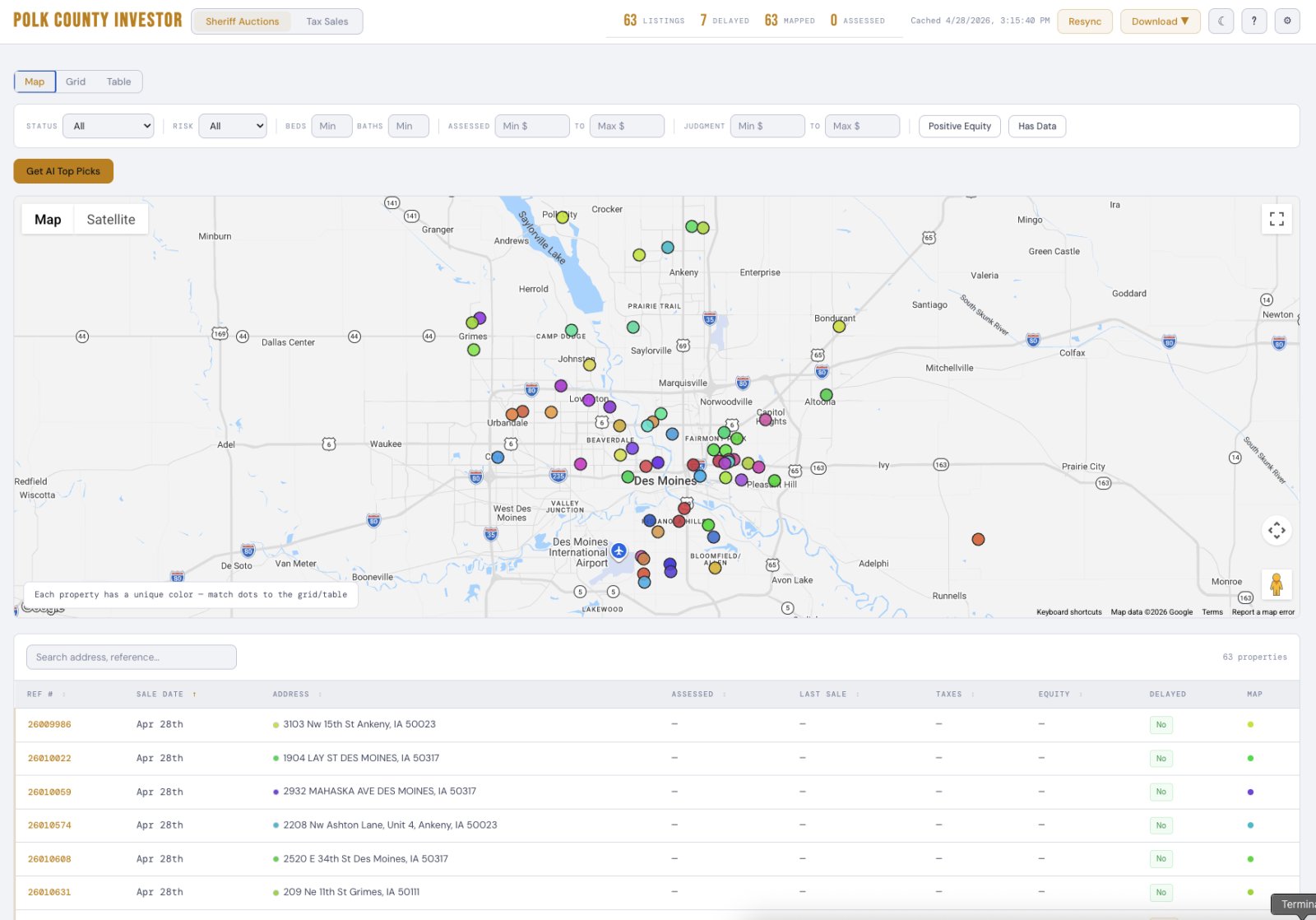1316x920 pixels.
Task: Click map dot for 2932 Mahaska Ave row
Action: pos(1250,792)
